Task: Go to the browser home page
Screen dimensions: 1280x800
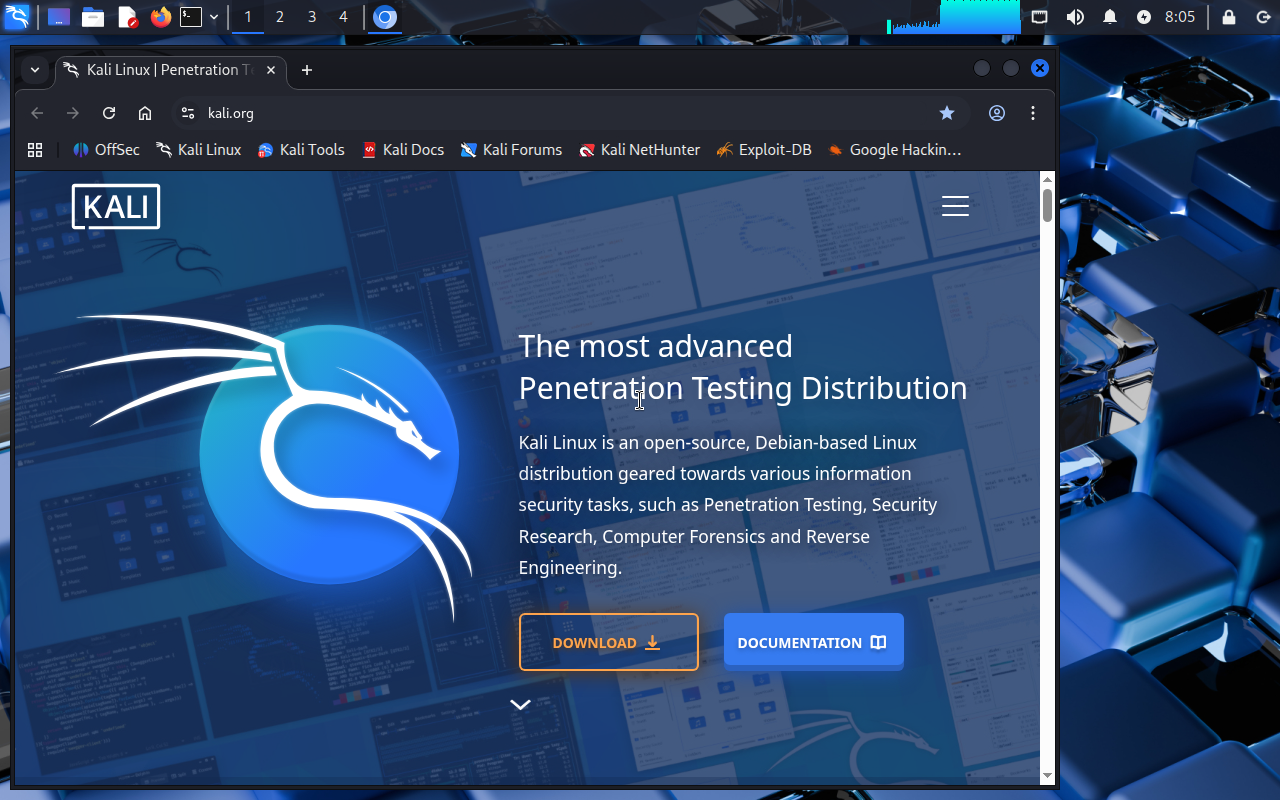Action: [x=145, y=113]
